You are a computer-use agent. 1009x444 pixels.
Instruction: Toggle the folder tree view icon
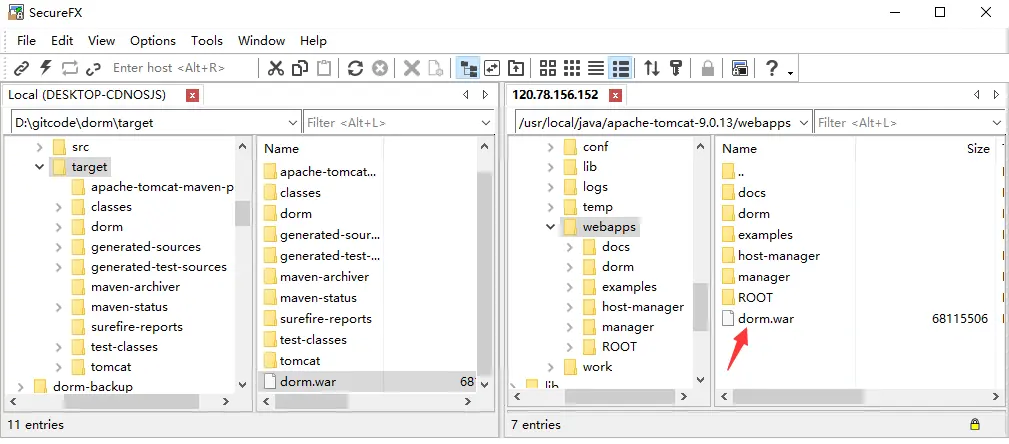[x=467, y=68]
